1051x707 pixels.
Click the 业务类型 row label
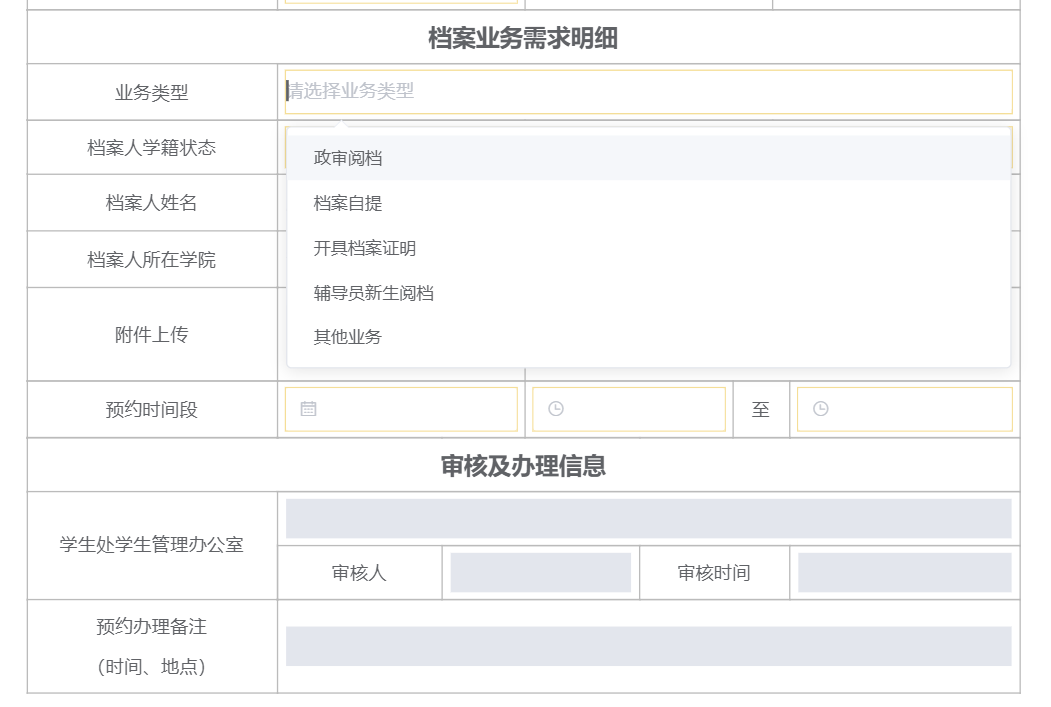[x=152, y=93]
